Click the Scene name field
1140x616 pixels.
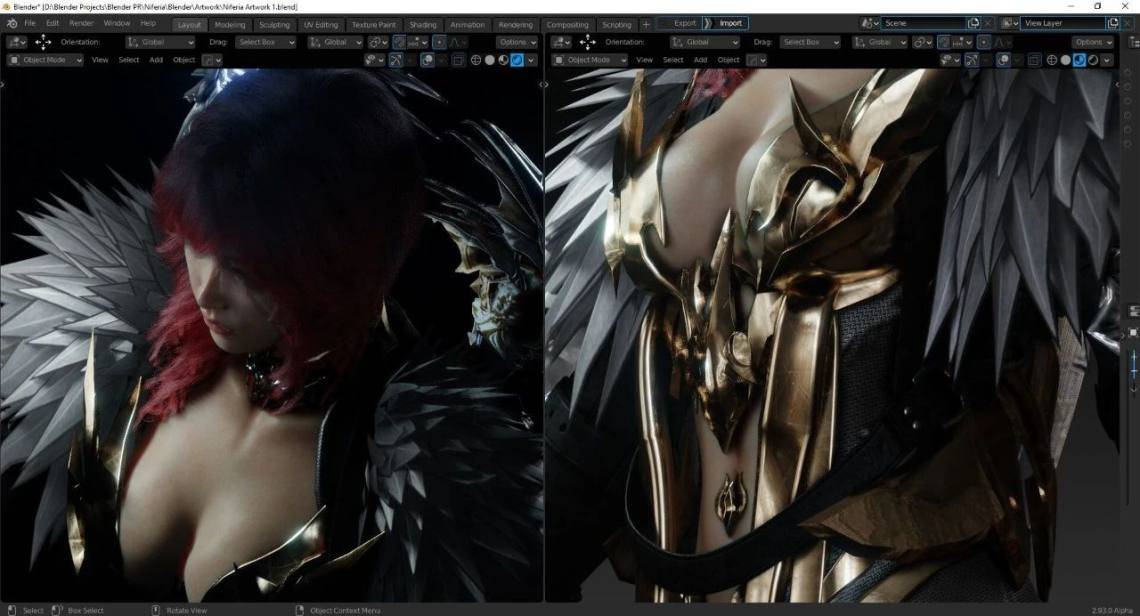point(924,23)
